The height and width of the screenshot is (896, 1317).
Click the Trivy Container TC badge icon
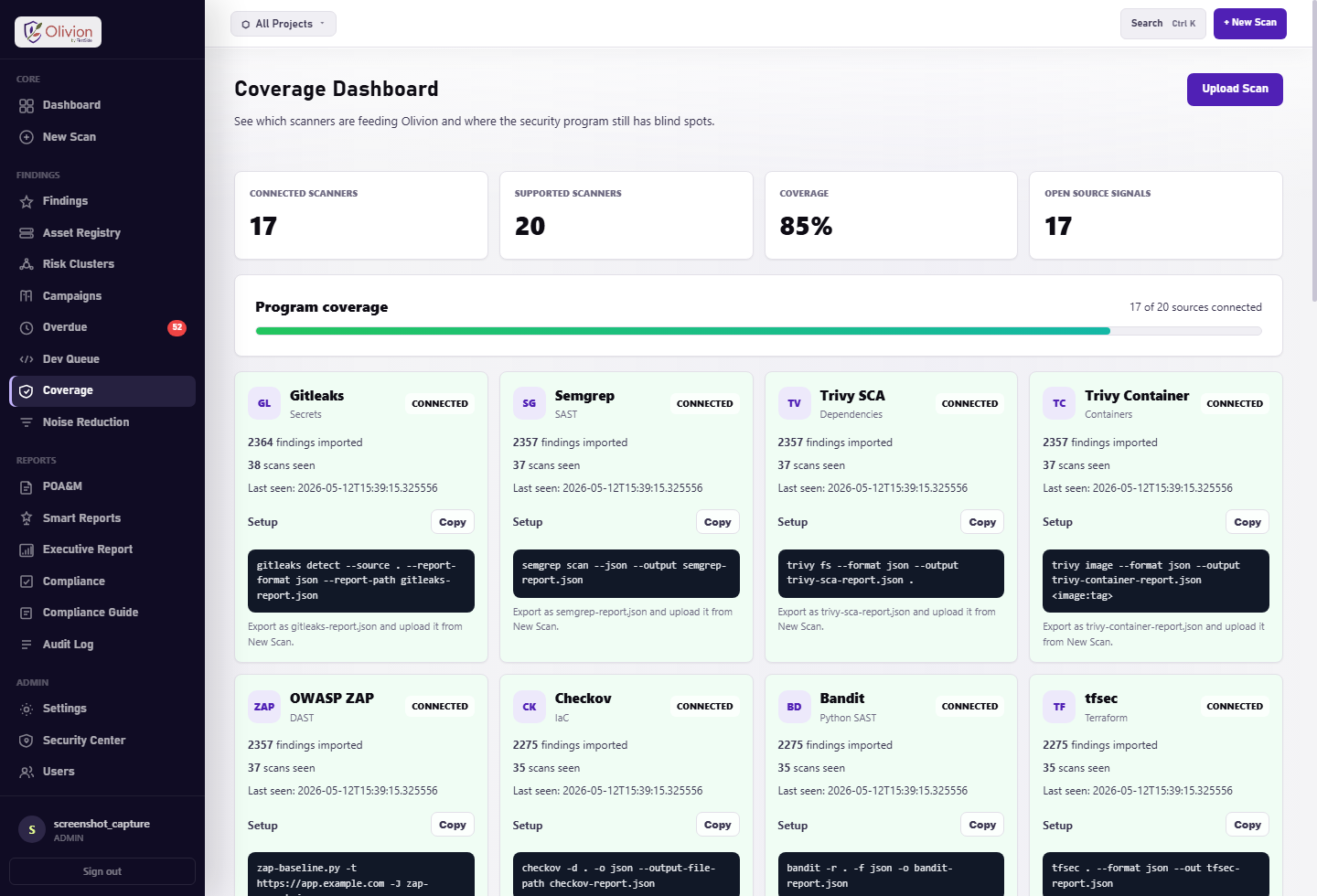click(1059, 403)
